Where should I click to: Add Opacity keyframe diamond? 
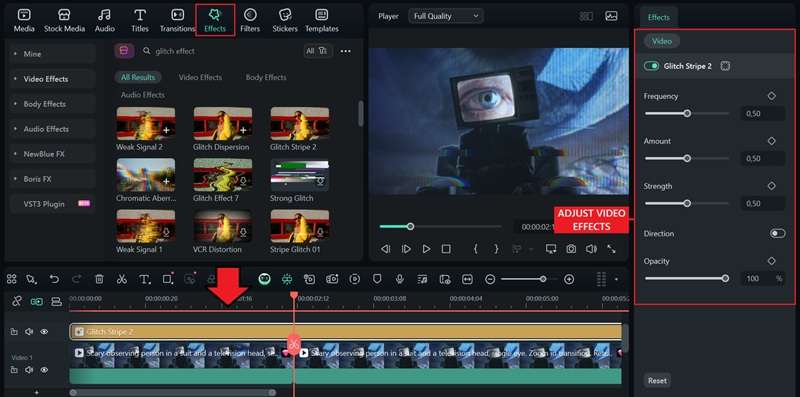click(x=771, y=261)
